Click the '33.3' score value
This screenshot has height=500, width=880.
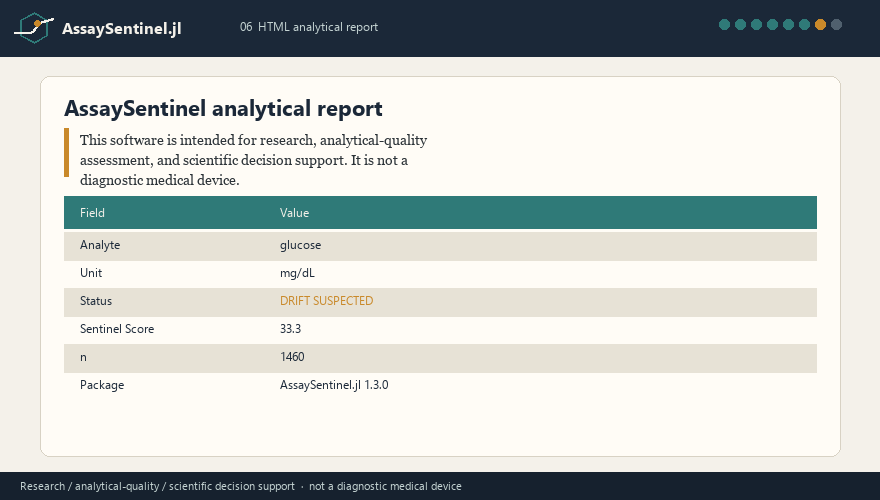click(x=291, y=329)
